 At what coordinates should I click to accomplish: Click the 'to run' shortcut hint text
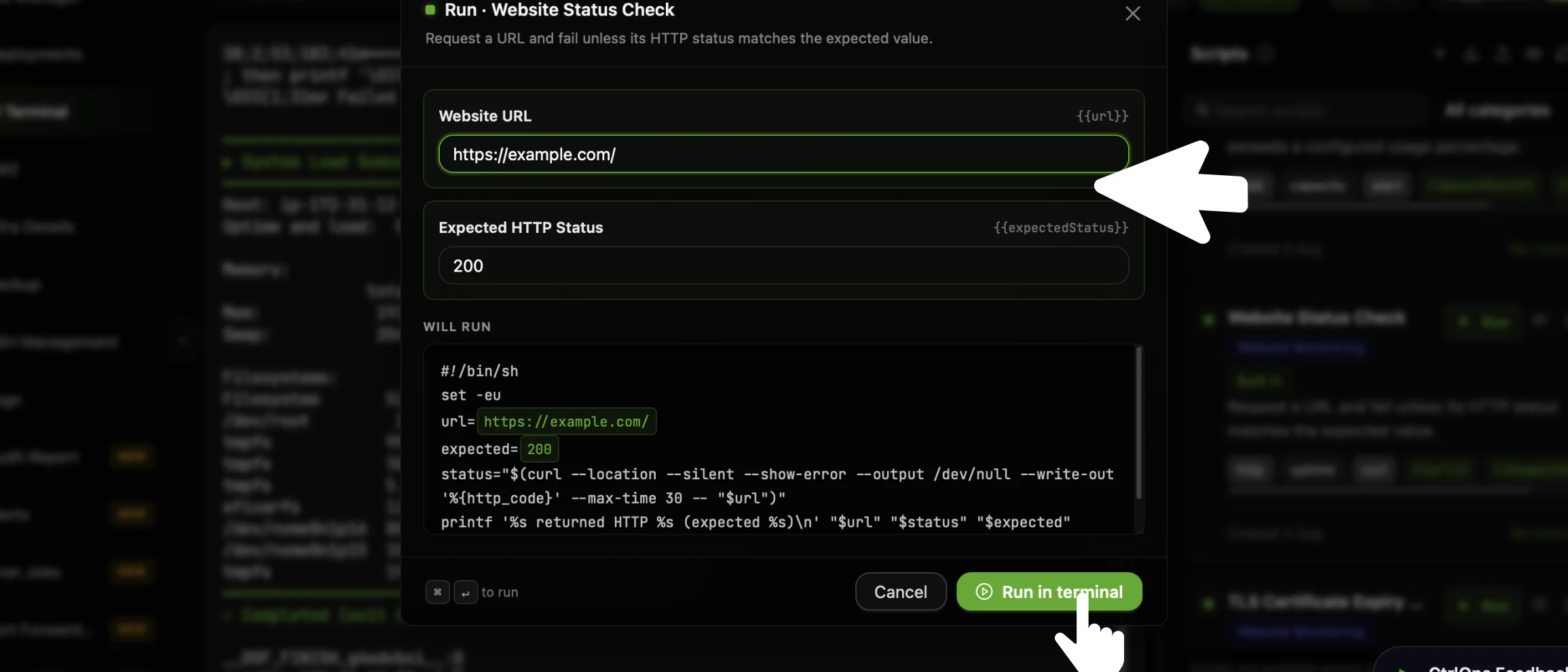pyautogui.click(x=500, y=592)
